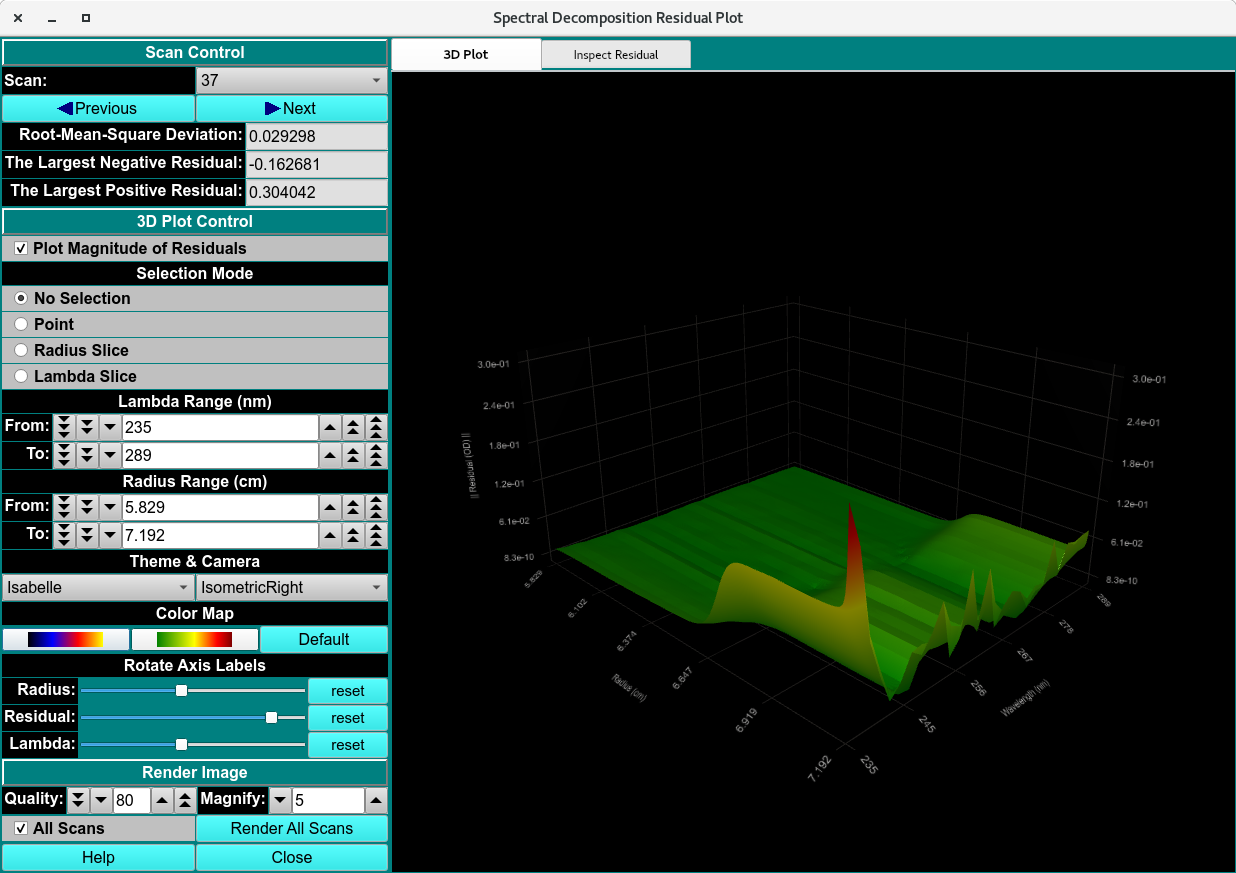This screenshot has height=873, width=1236.
Task: Toggle Plot Magnitude of Residuals checkbox
Action: coord(21,248)
